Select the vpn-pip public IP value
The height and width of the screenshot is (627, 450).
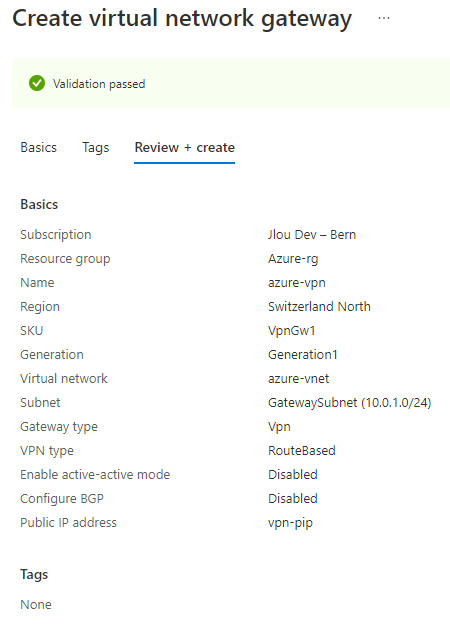coord(290,523)
